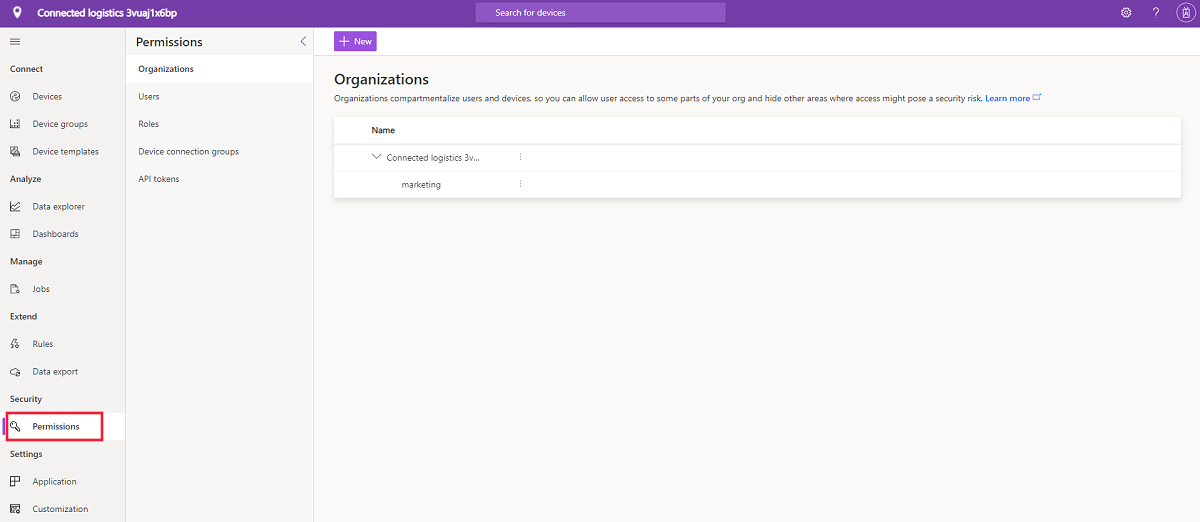The height and width of the screenshot is (522, 1200).
Task: Click the location pin app logo
Action: tap(16, 13)
